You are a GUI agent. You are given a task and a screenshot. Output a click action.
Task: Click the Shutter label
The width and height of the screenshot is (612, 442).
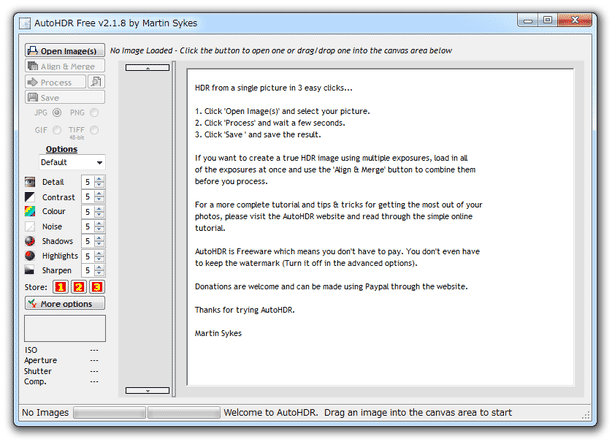pos(37,371)
